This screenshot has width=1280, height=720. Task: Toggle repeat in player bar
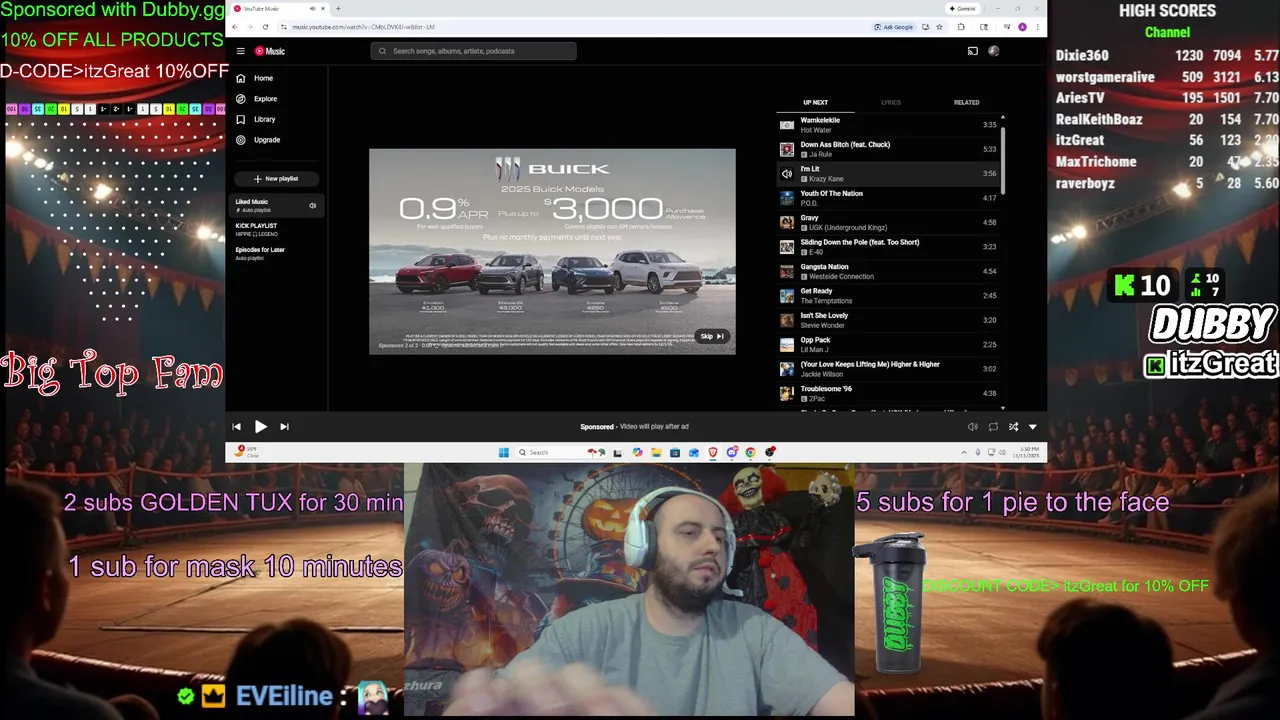click(993, 427)
